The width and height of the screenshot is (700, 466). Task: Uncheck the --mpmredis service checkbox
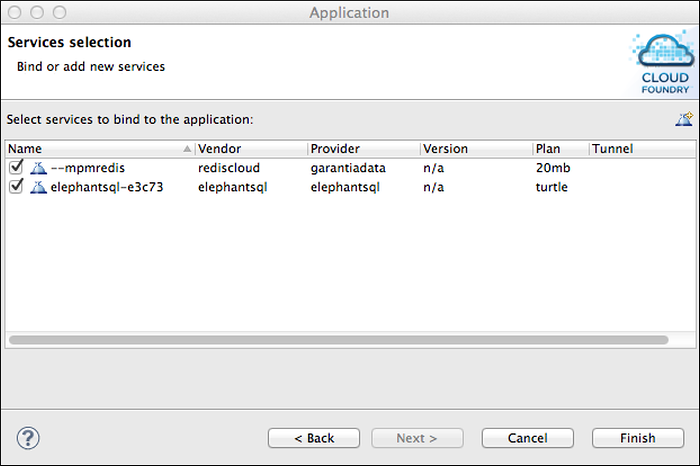pos(16,167)
